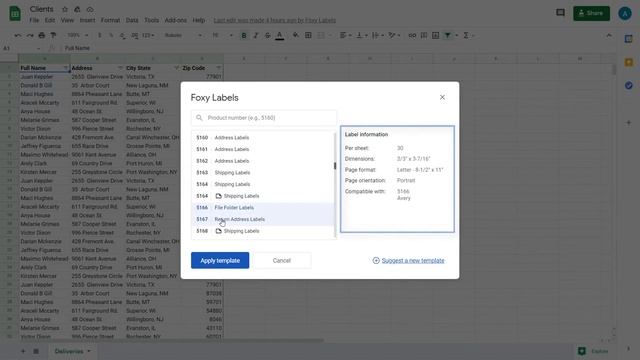Open the Edit menu

pyautogui.click(x=50, y=20)
